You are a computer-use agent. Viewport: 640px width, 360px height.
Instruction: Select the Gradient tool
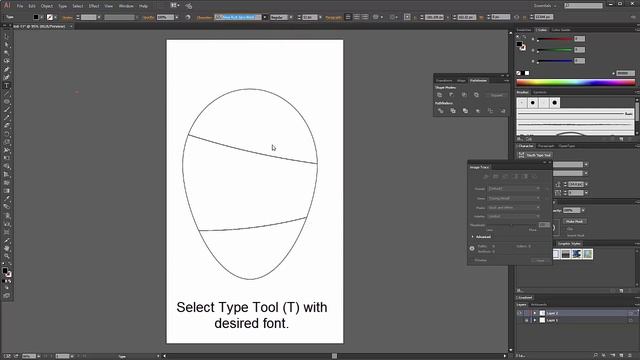7,191
